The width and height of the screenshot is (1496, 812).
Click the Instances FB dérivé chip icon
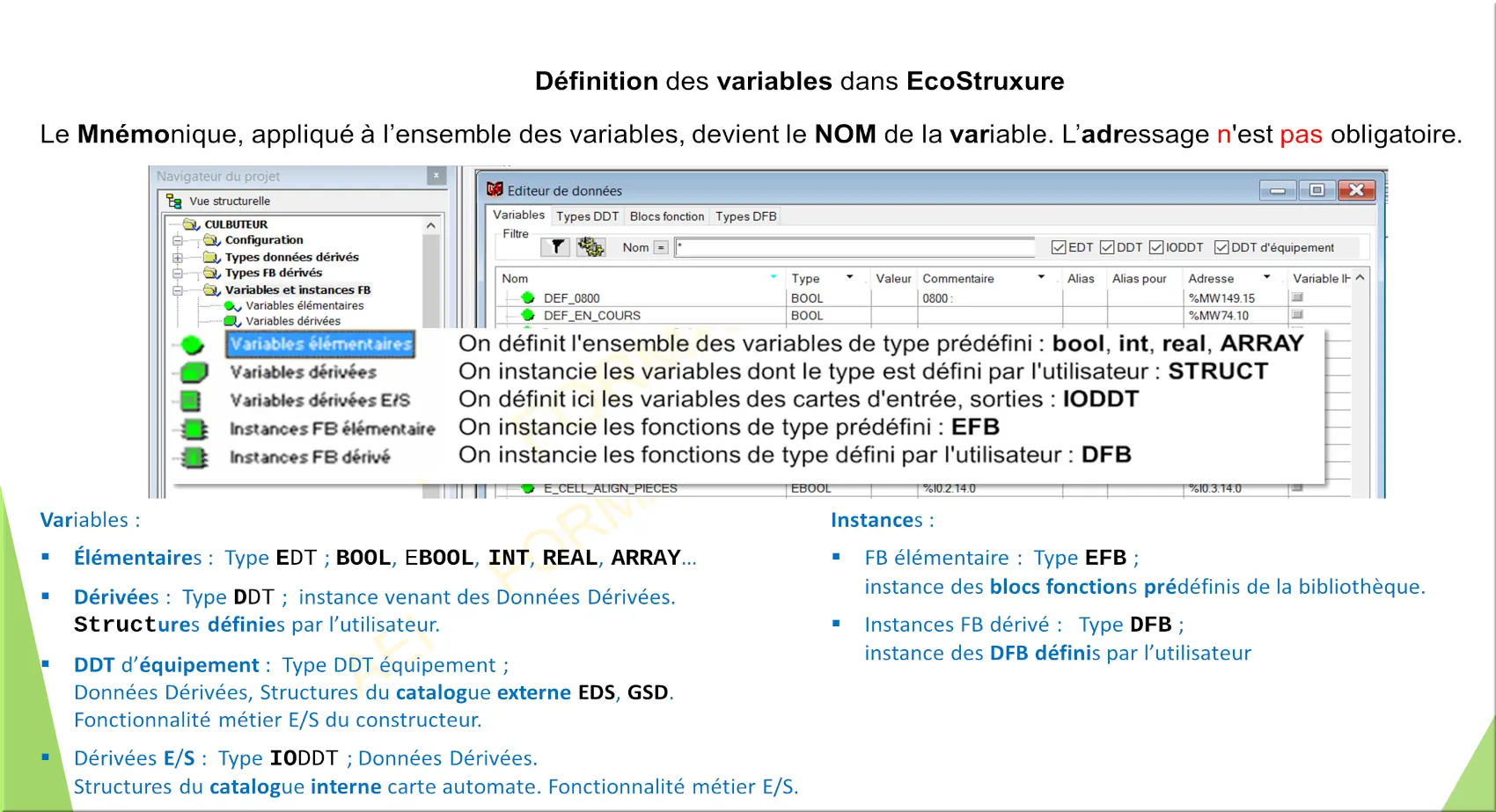coord(194,457)
